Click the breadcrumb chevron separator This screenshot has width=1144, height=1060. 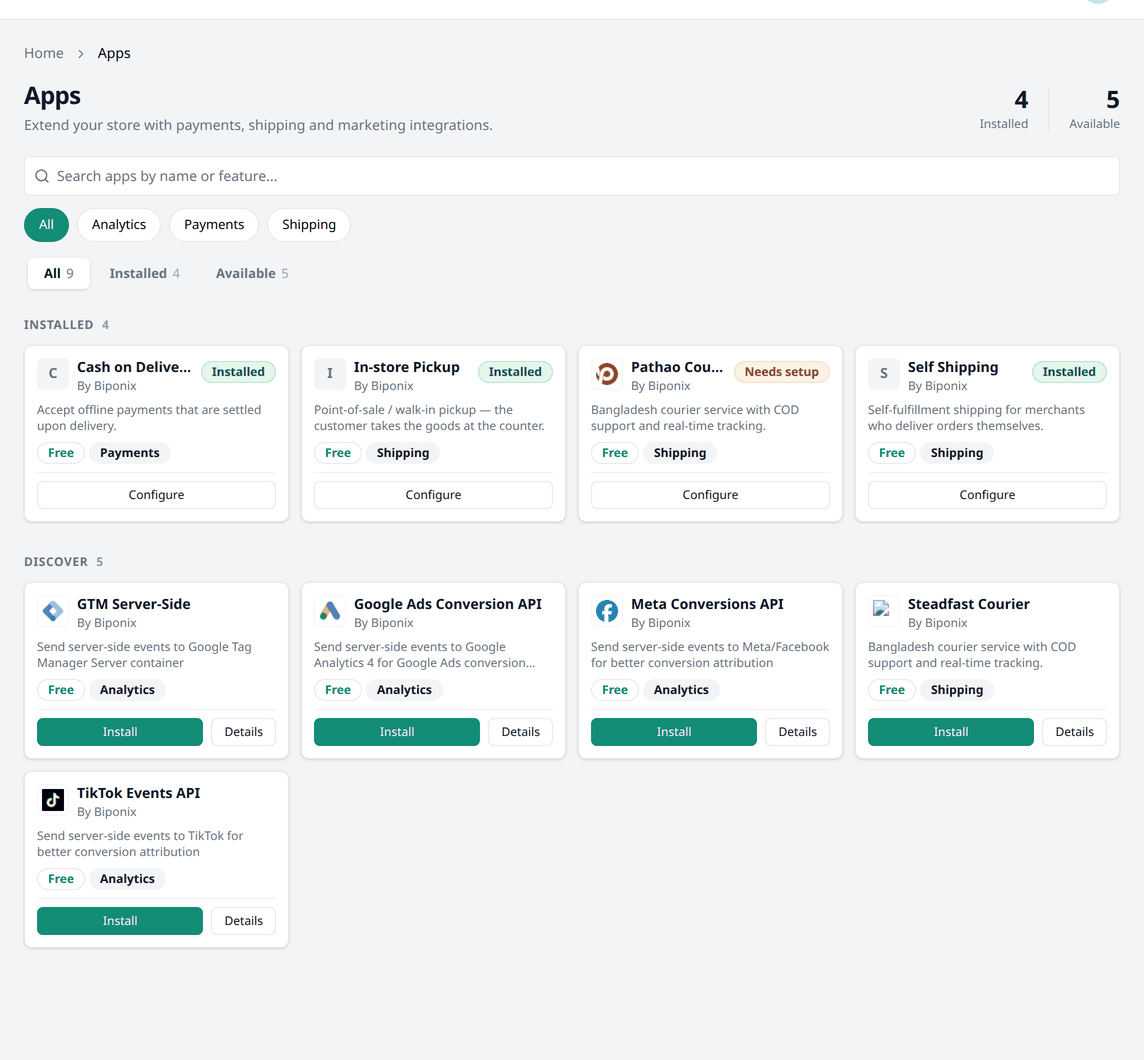coord(81,54)
